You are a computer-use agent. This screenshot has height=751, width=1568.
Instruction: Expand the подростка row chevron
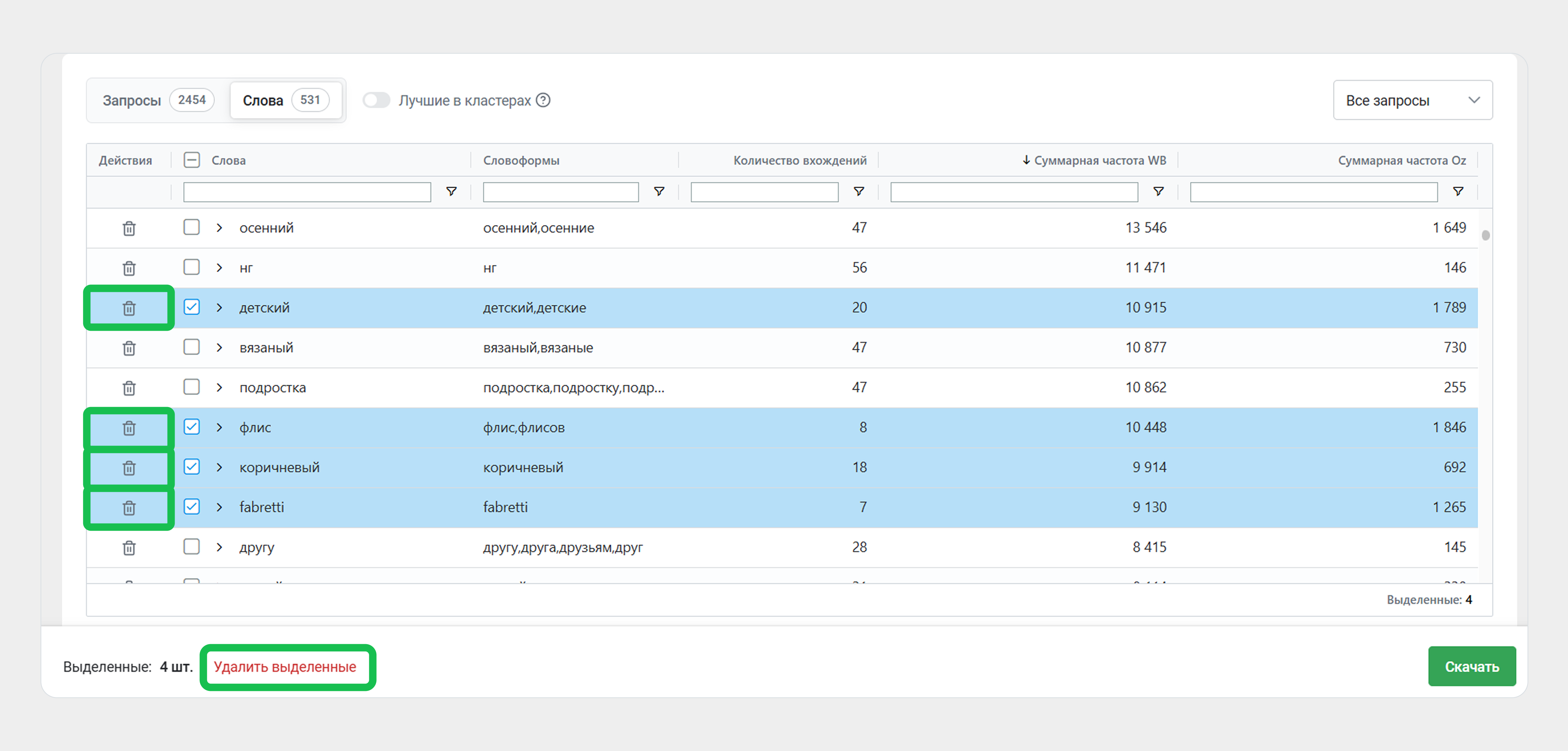pyautogui.click(x=220, y=388)
